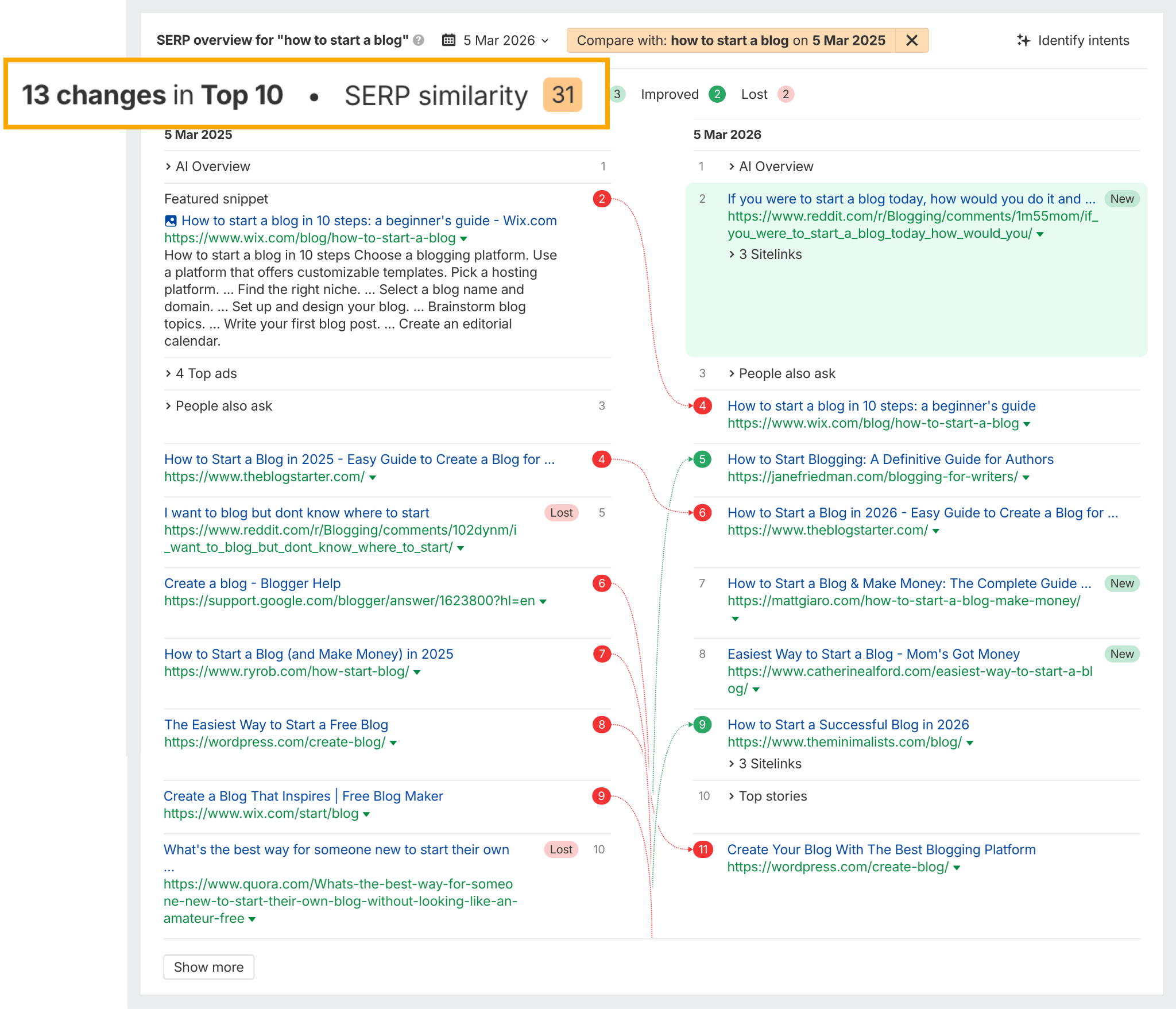
Task: Click the Lost label on the Quora result
Action: click(560, 849)
